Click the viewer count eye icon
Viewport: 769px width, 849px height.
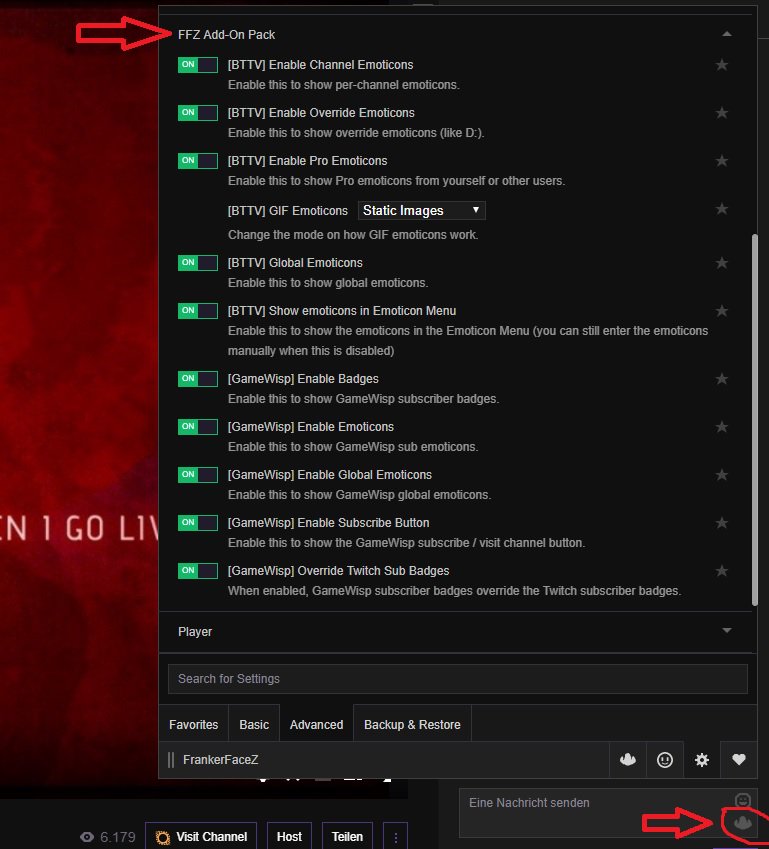[x=87, y=837]
